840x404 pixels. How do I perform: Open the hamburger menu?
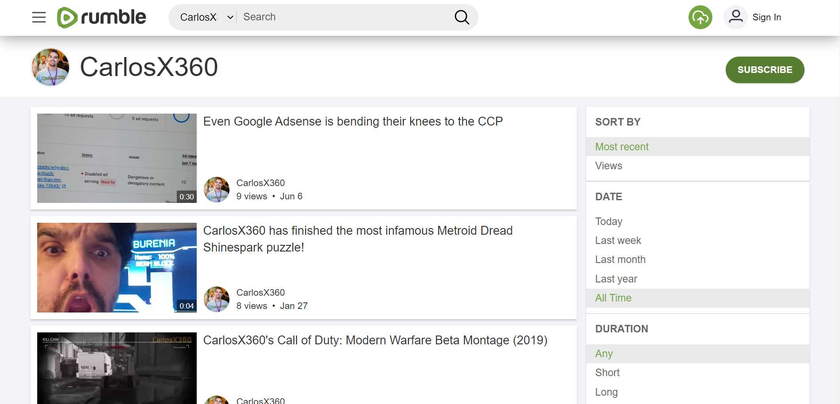tap(39, 17)
